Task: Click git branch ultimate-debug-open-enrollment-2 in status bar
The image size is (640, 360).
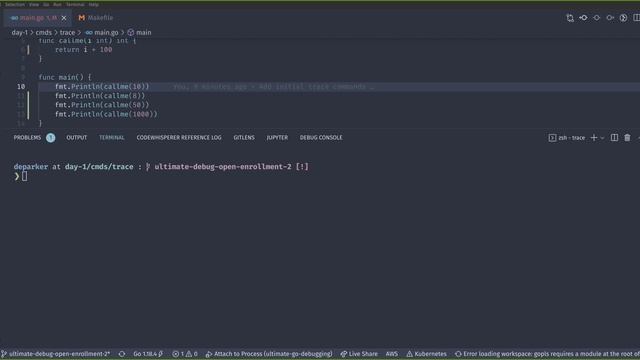Action: [x=56, y=354]
